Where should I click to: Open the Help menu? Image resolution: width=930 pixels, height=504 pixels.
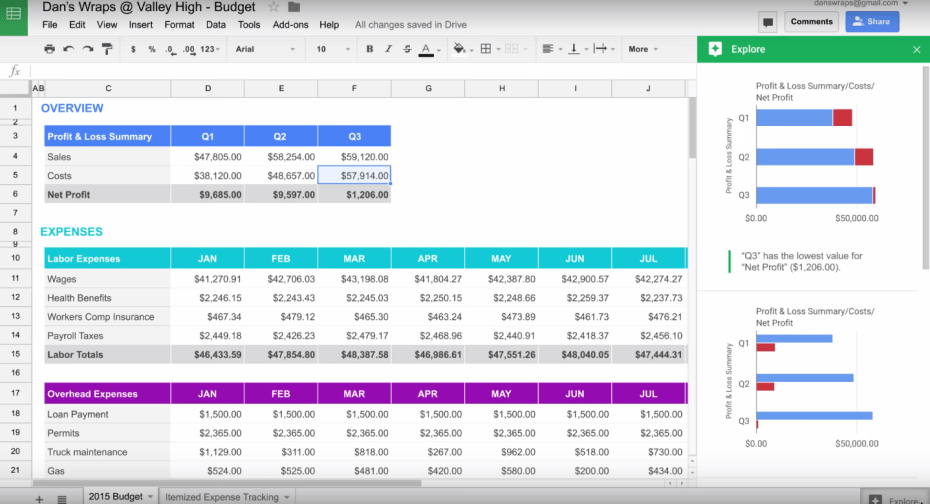[329, 25]
